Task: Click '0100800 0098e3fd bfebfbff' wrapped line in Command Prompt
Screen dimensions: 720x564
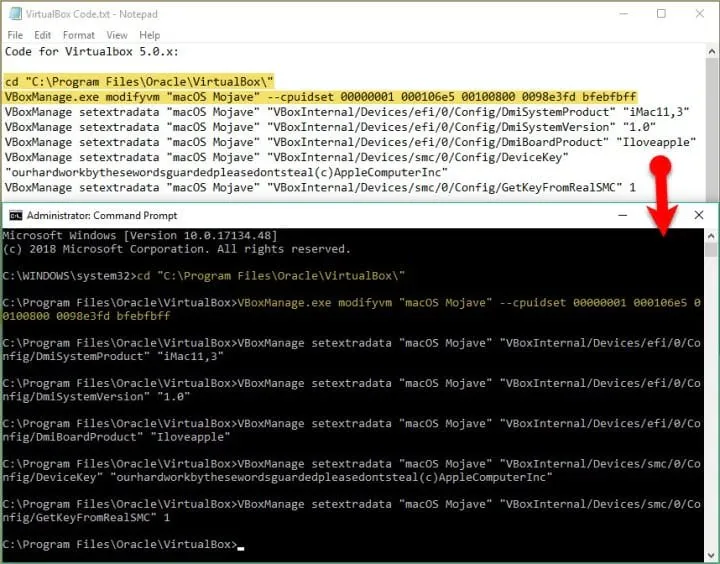Action: 86,316
